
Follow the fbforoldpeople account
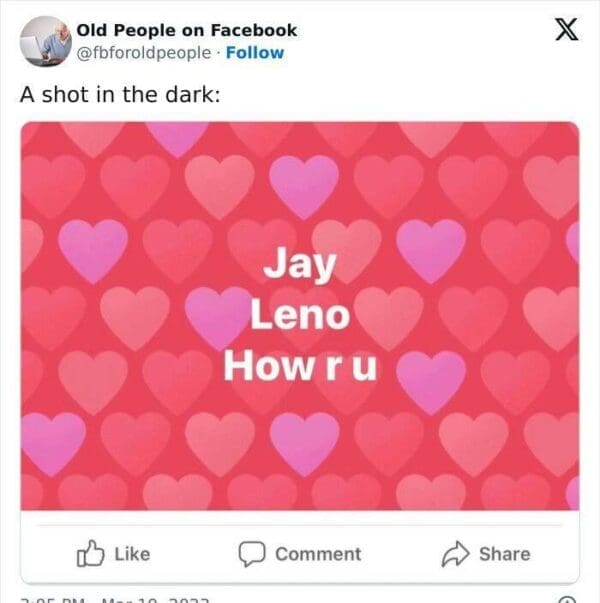coord(254,52)
